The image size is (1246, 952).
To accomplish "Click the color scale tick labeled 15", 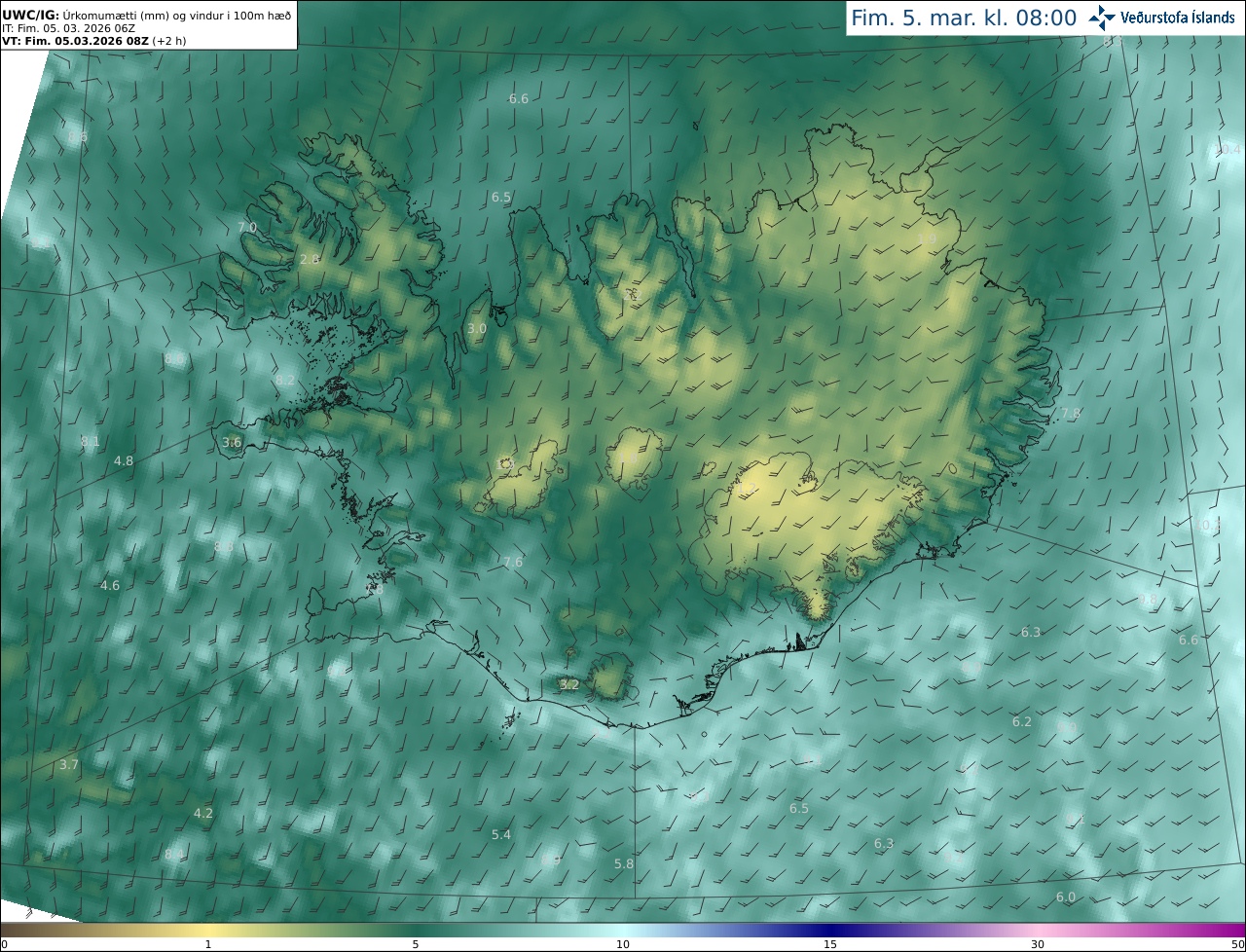I will coord(830,944).
